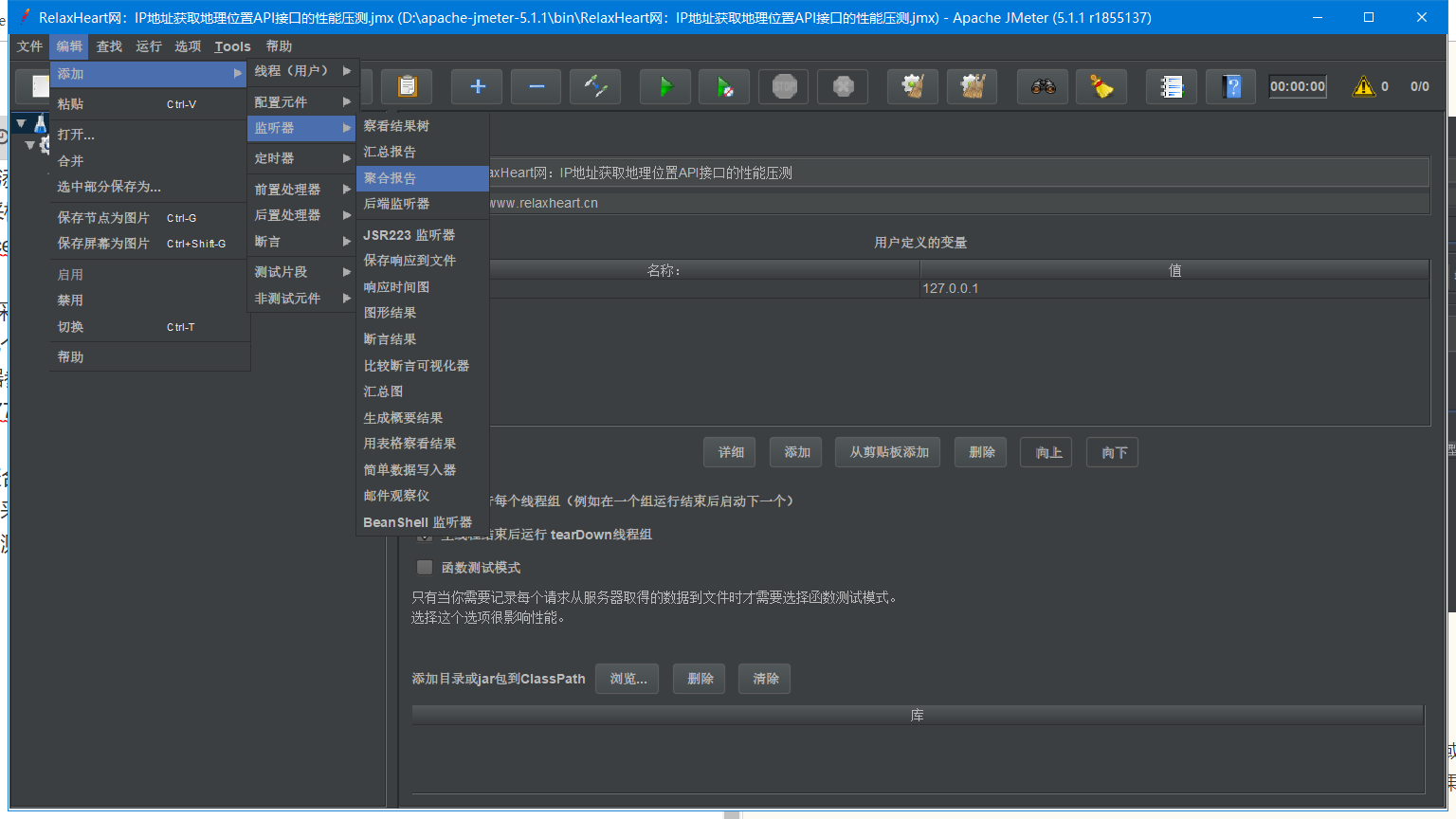The width and height of the screenshot is (1456, 819).
Task: Choose BeanShell 监听器 entry
Action: click(x=423, y=522)
